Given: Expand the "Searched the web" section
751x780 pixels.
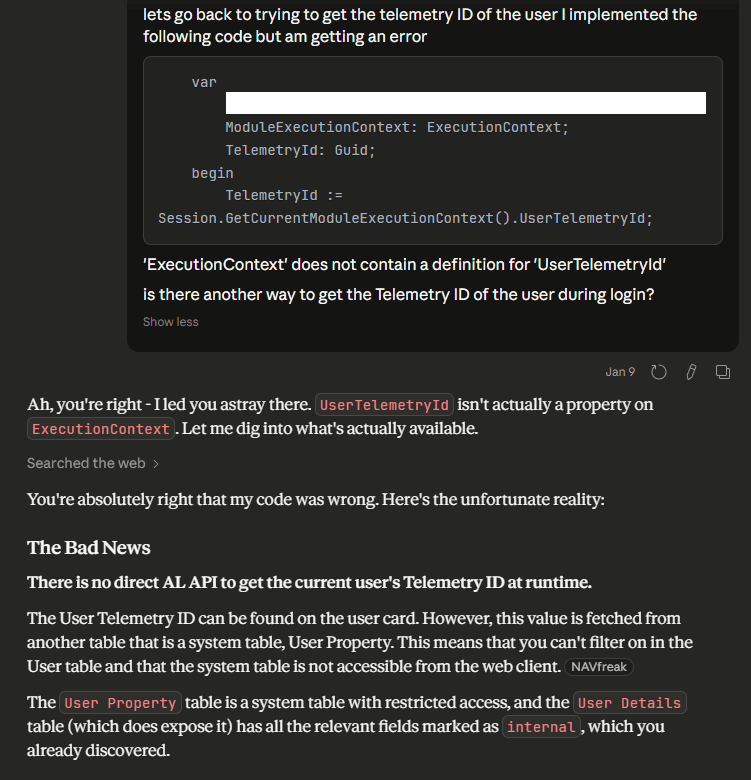Looking at the screenshot, I should pos(86,463).
